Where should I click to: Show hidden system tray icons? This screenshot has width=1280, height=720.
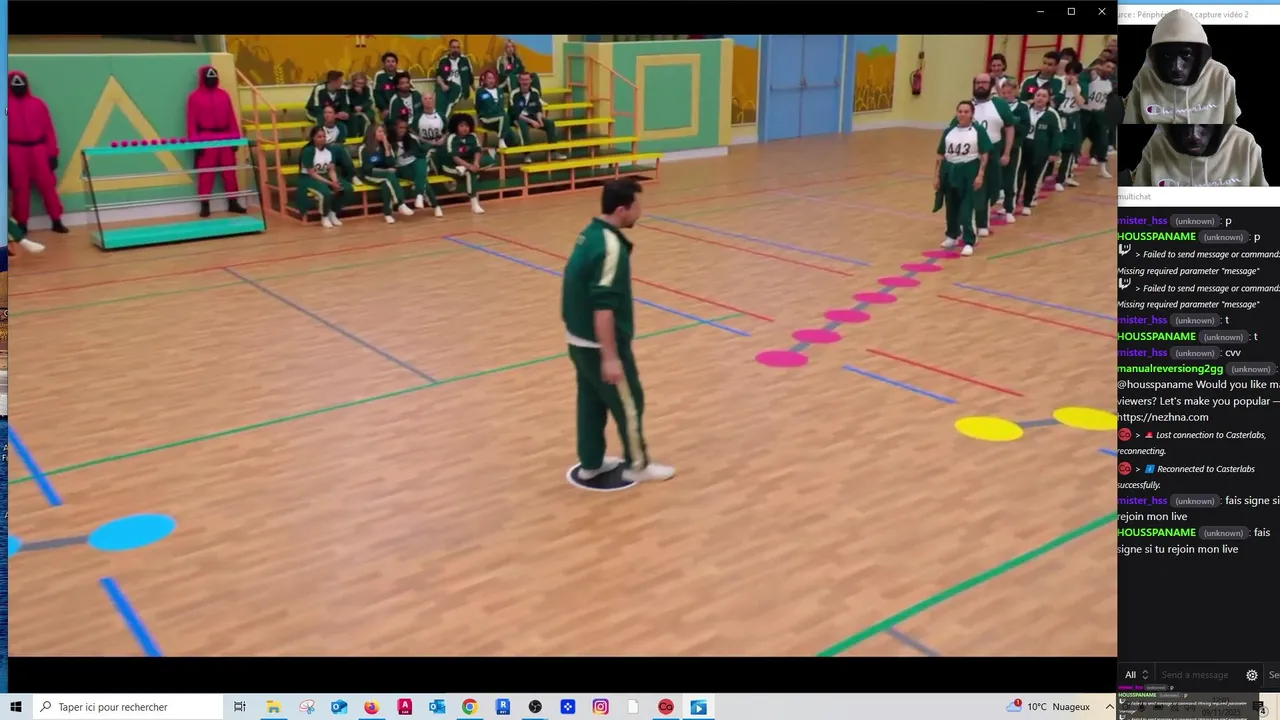(1109, 707)
